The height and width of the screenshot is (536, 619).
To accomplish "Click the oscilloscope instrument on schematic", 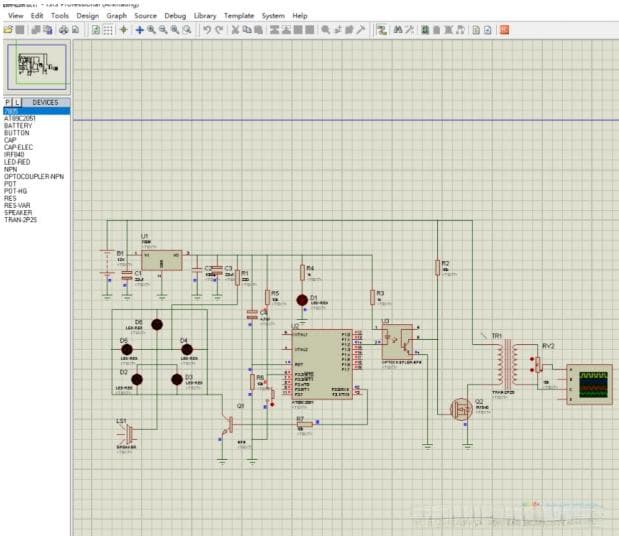I will point(589,384).
